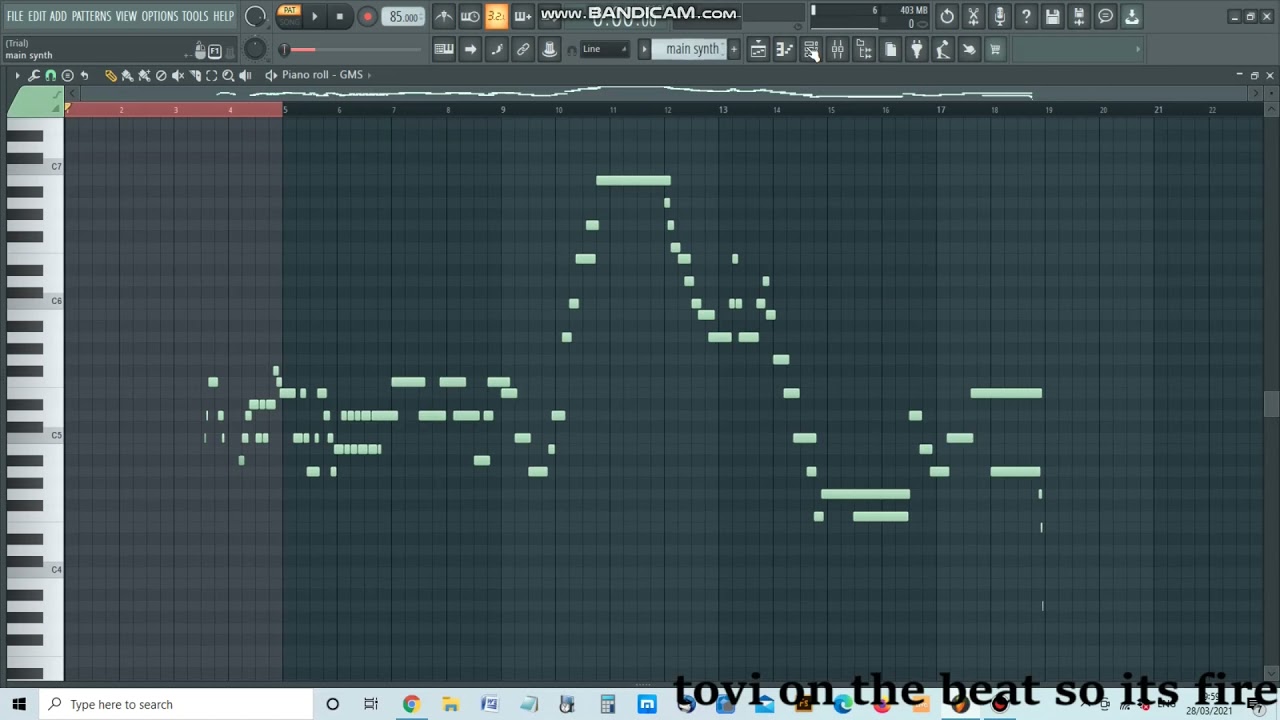Toggle wait for input to start
This screenshot has height=720, width=1280.
pos(470,16)
